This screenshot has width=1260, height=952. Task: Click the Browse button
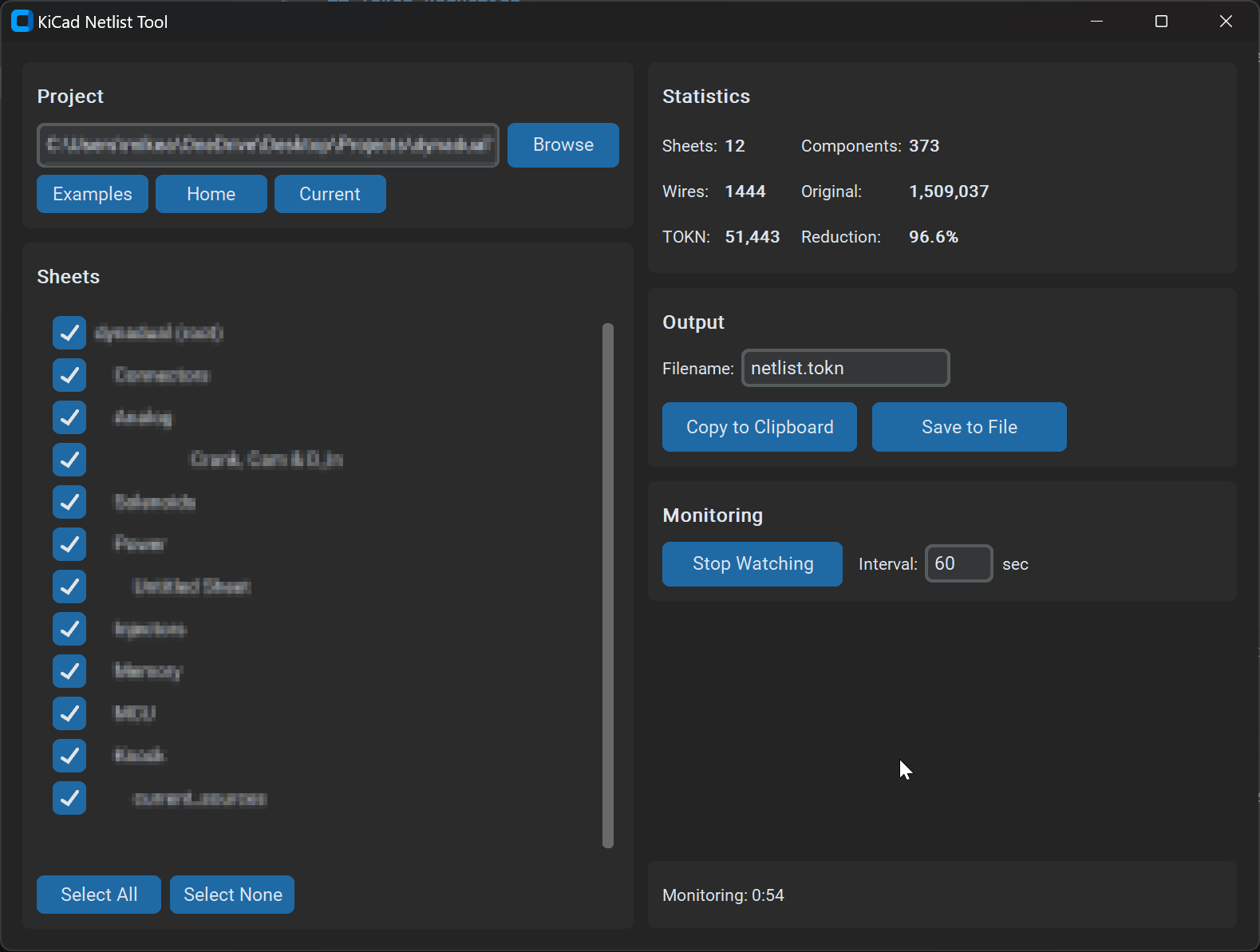[563, 145]
